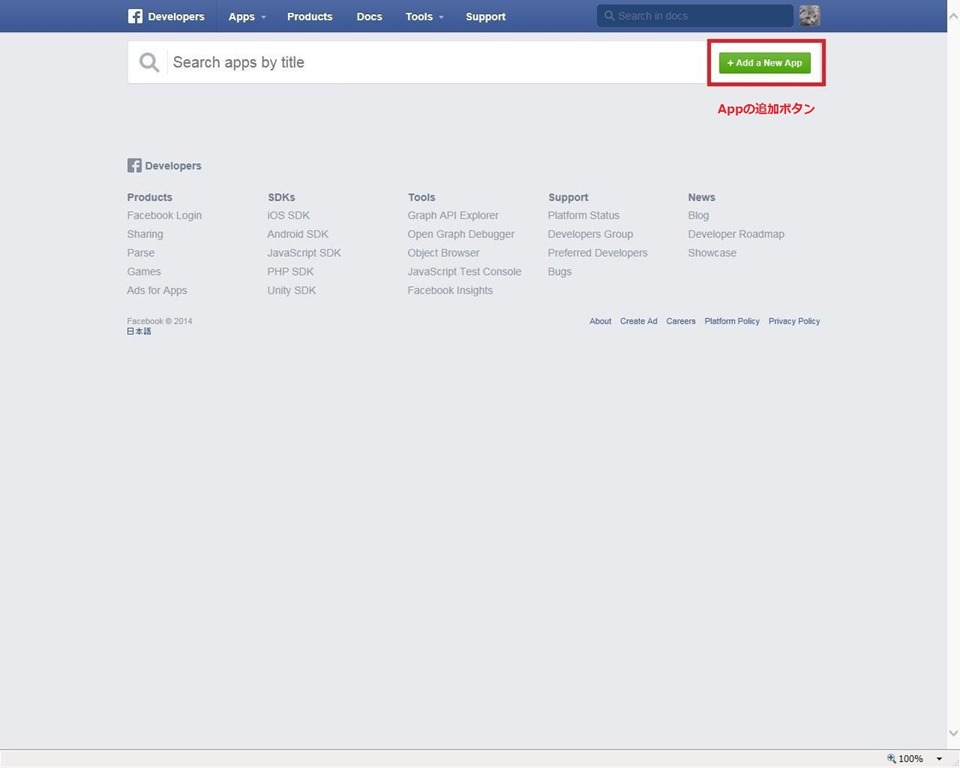Screen dimensions: 960x768
Task: Click the browser zoom magnifier icon
Action: (891, 758)
